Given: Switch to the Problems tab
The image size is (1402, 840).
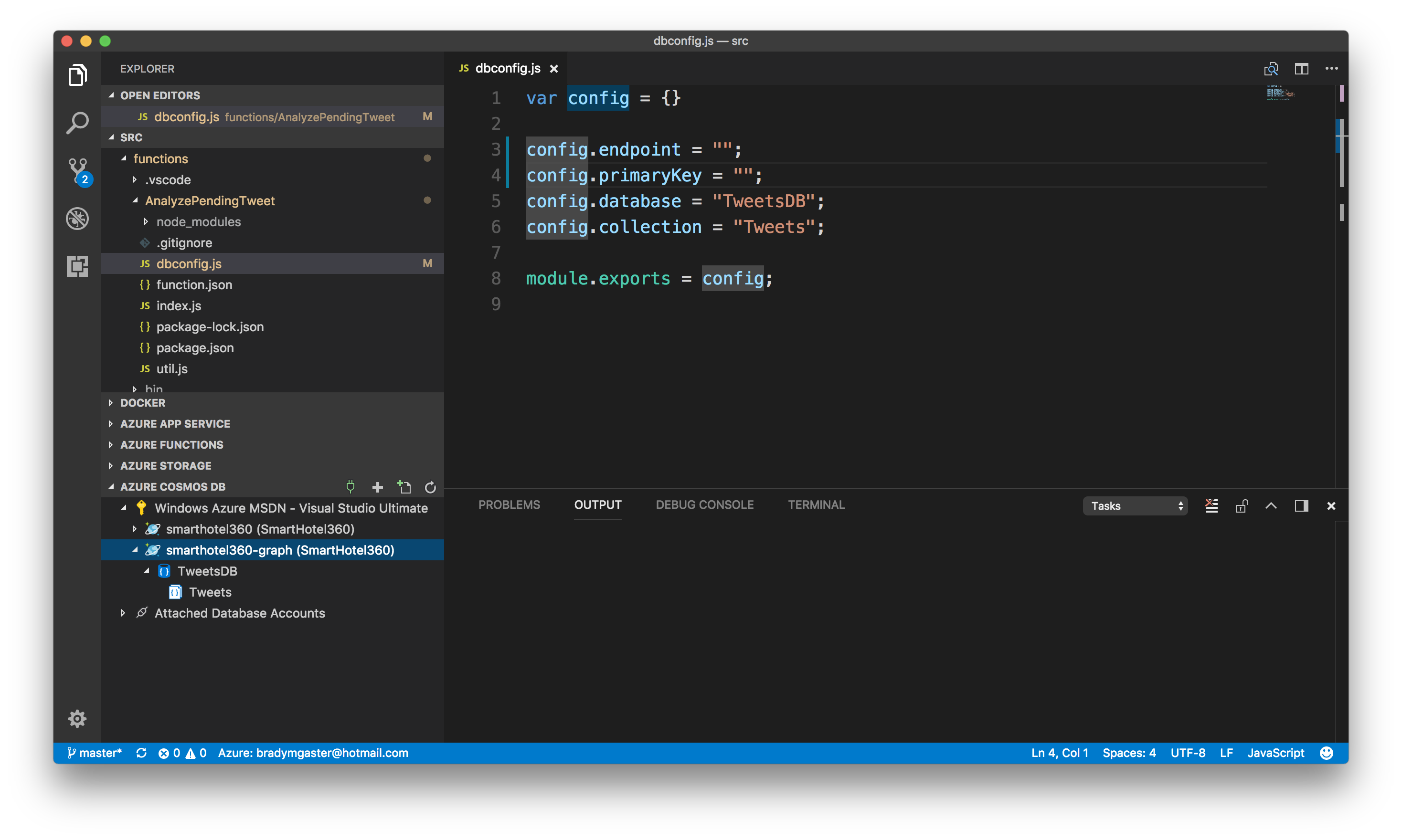Looking at the screenshot, I should (509, 505).
